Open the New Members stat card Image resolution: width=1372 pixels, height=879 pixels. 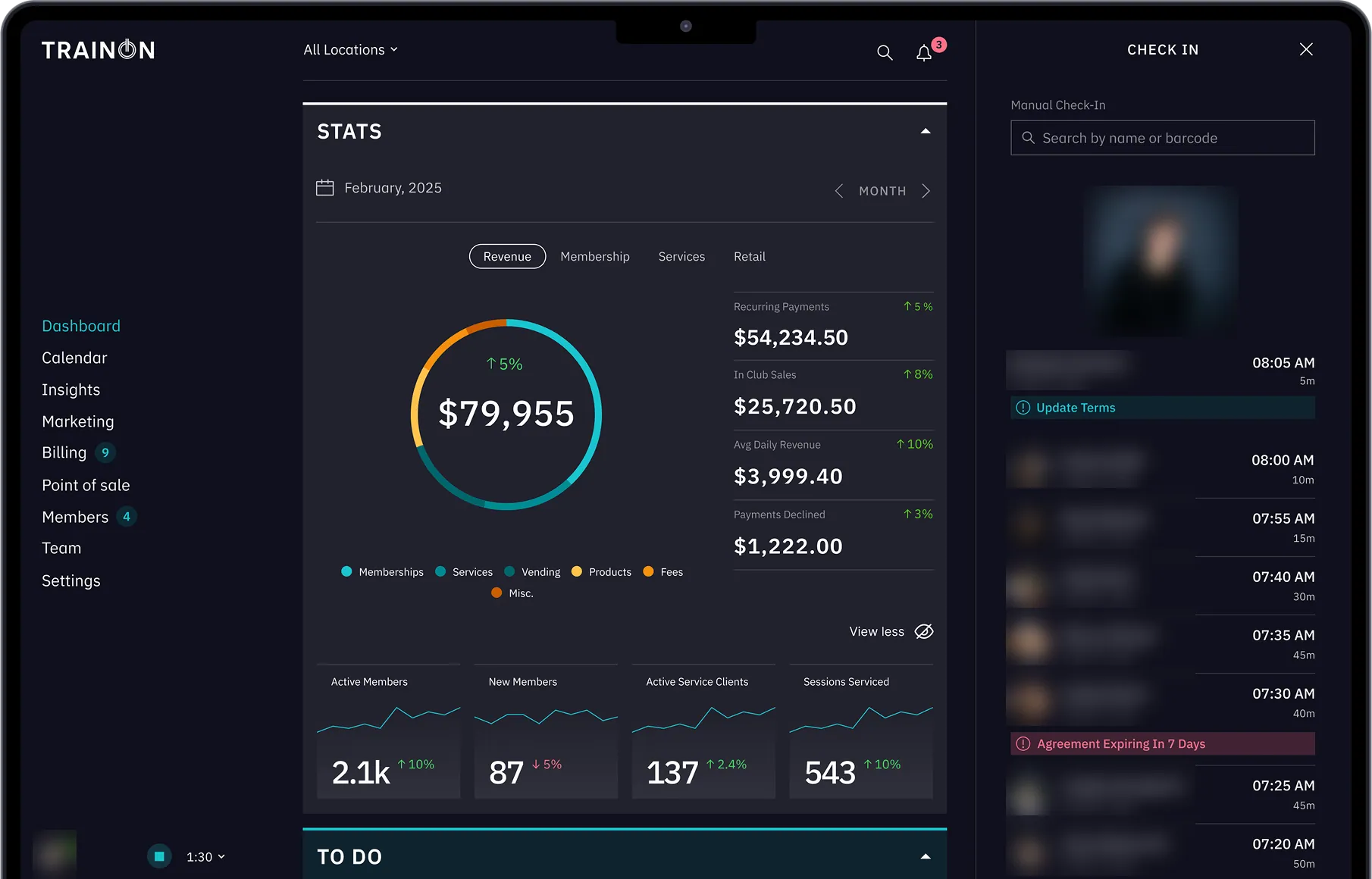click(x=546, y=731)
